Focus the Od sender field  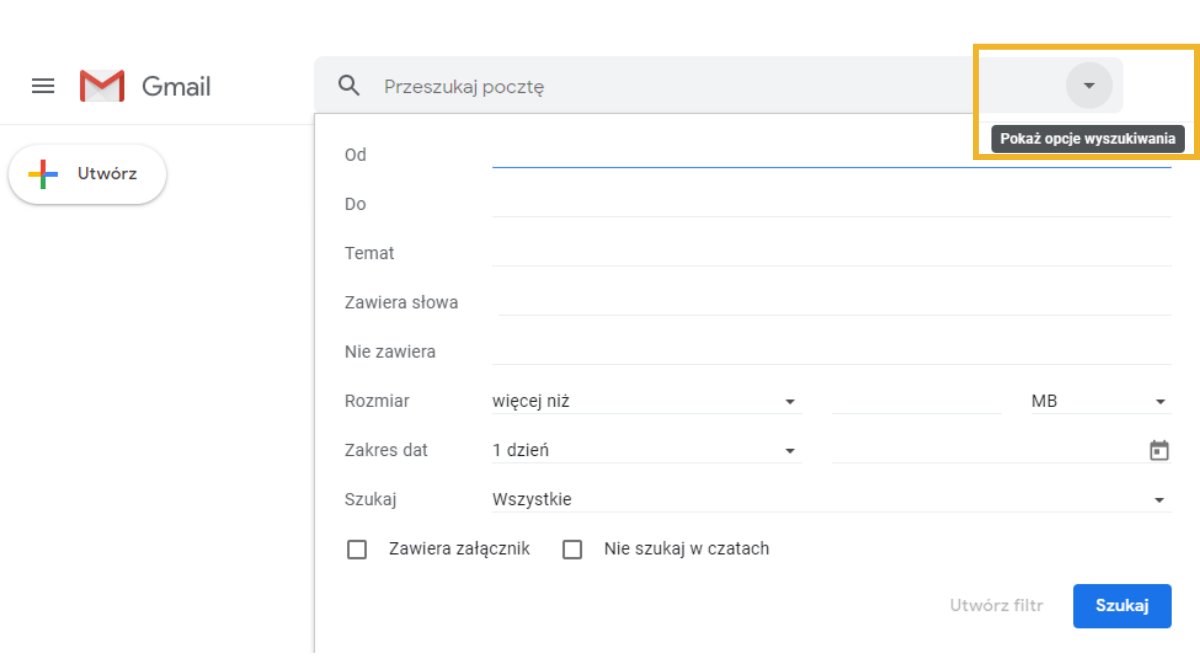[830, 155]
